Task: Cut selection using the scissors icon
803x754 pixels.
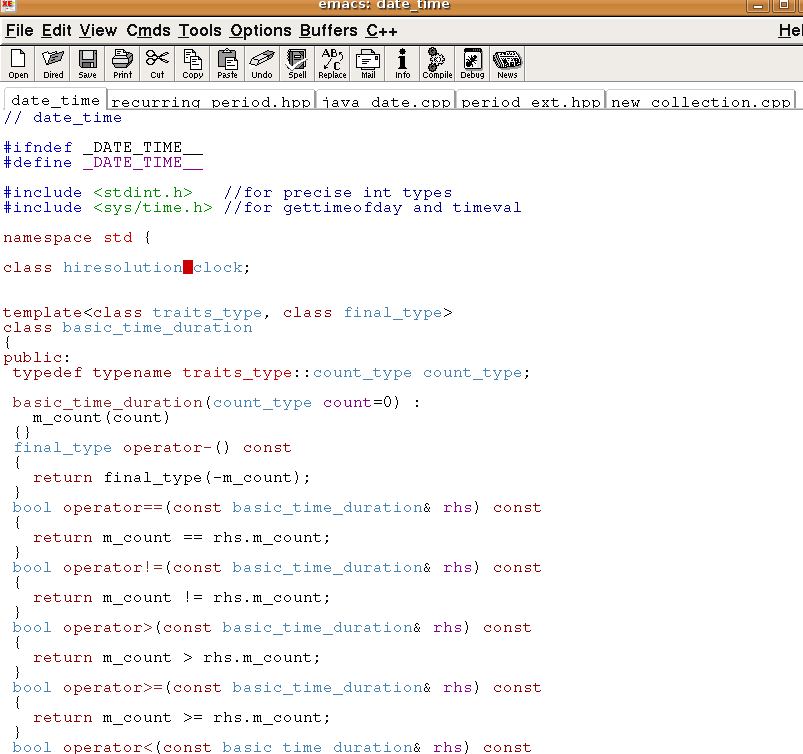Action: pos(157,63)
